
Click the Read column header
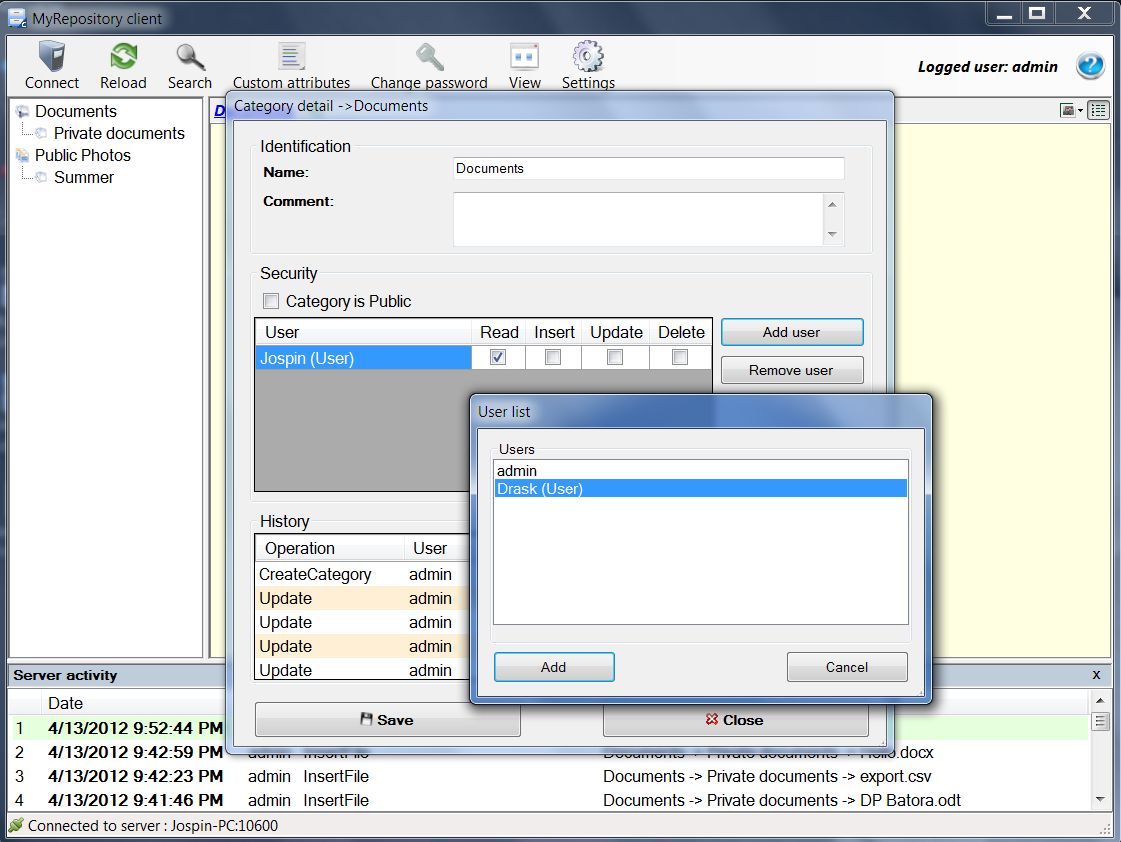point(498,332)
